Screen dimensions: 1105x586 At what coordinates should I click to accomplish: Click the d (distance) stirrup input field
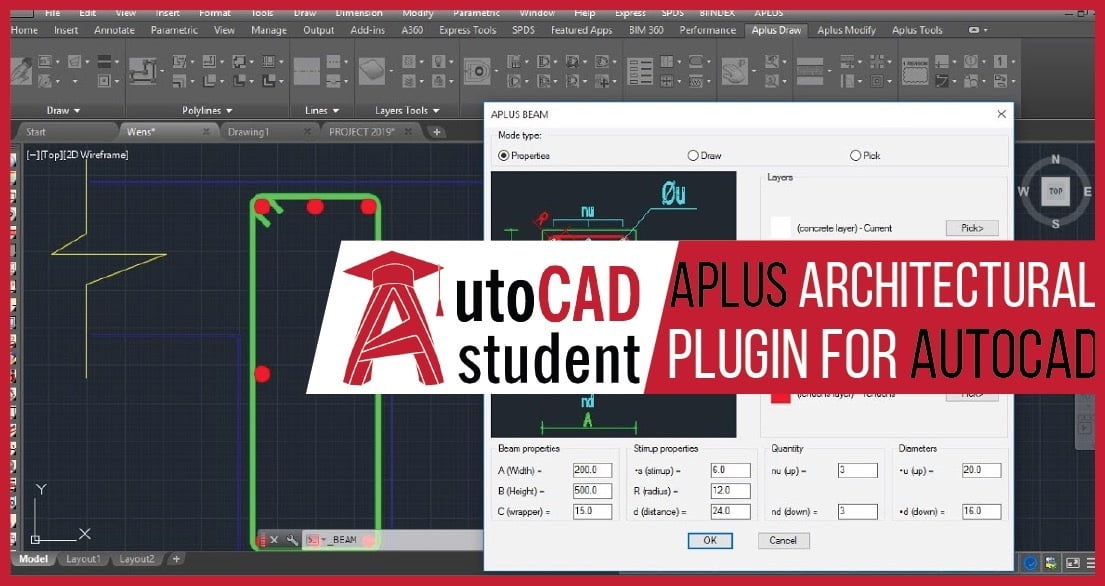[x=730, y=511]
